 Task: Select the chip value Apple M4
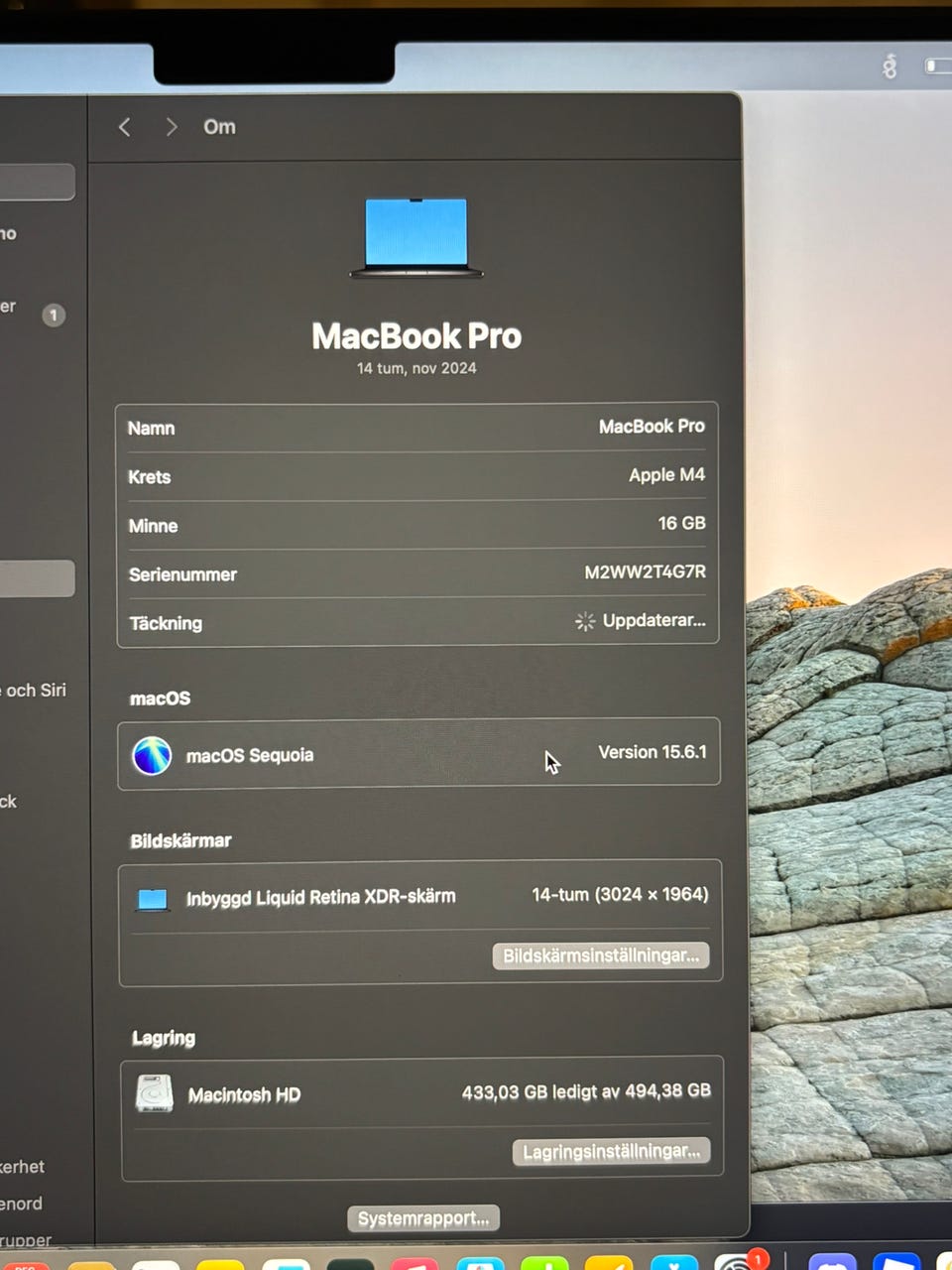666,474
